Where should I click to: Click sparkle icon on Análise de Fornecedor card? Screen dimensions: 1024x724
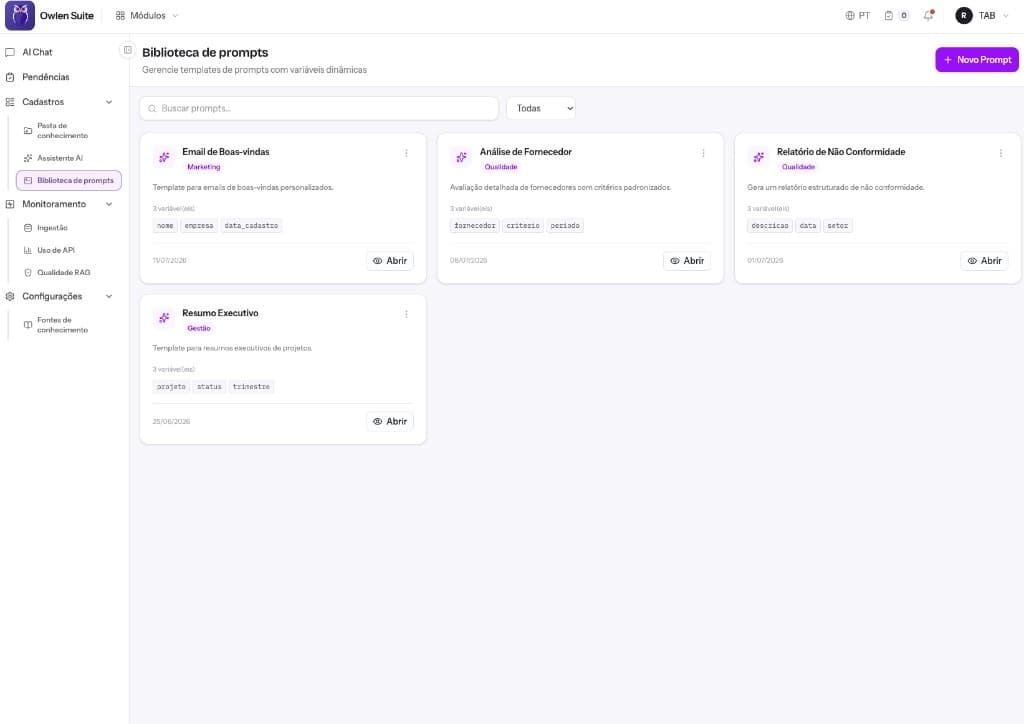pyautogui.click(x=461, y=157)
